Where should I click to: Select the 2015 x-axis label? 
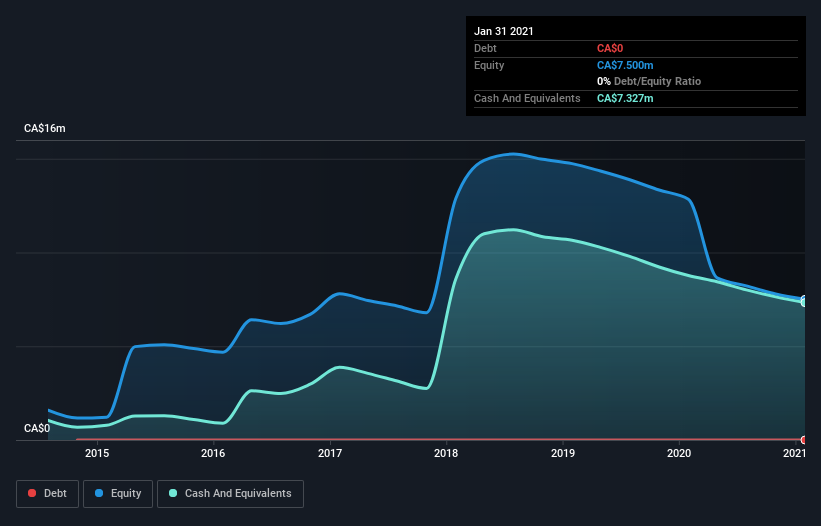pos(97,455)
